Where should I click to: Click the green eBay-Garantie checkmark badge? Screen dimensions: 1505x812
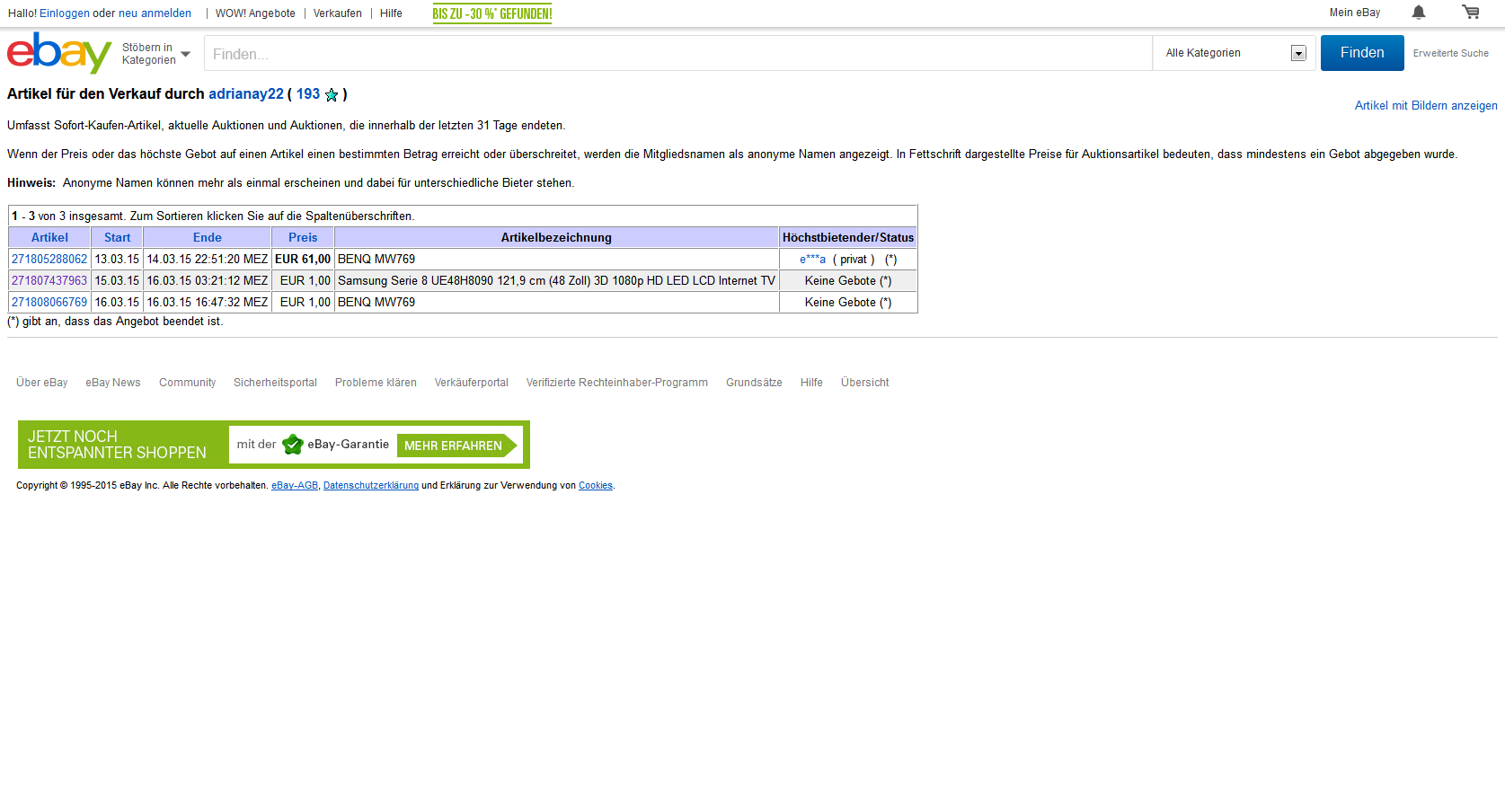click(x=293, y=445)
